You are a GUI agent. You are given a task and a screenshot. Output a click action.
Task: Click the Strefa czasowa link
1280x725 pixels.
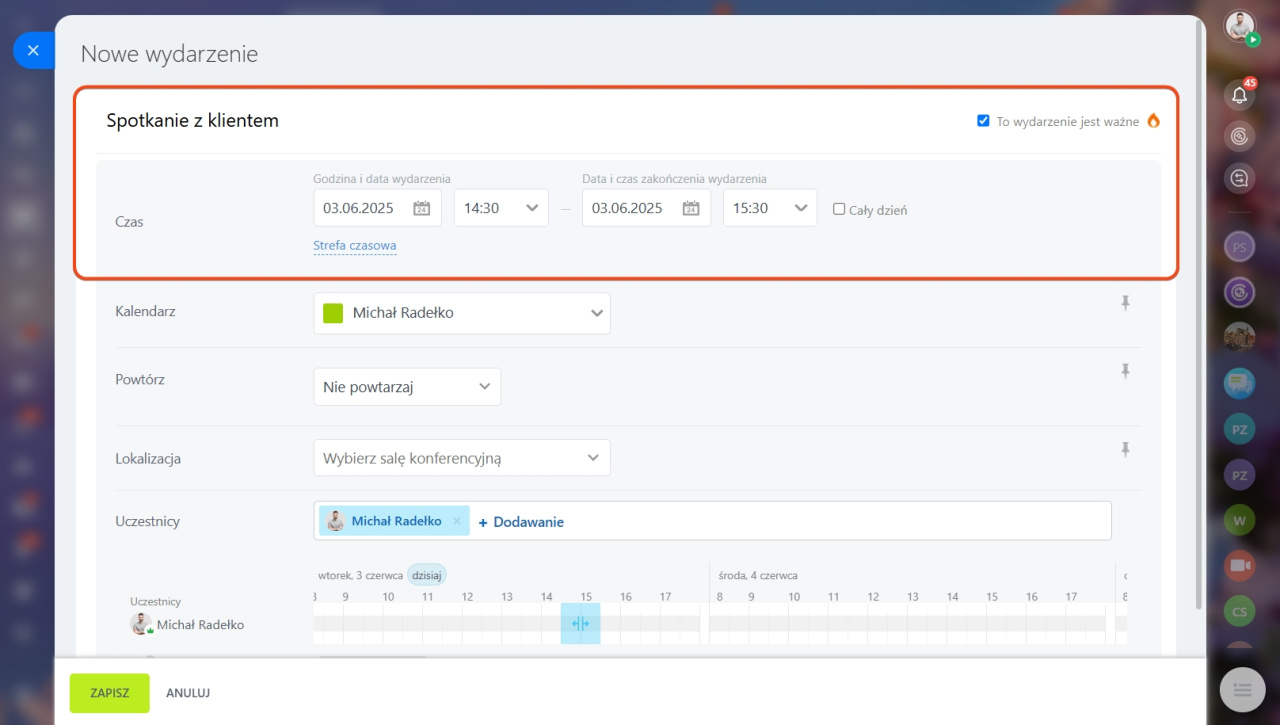pyautogui.click(x=355, y=245)
